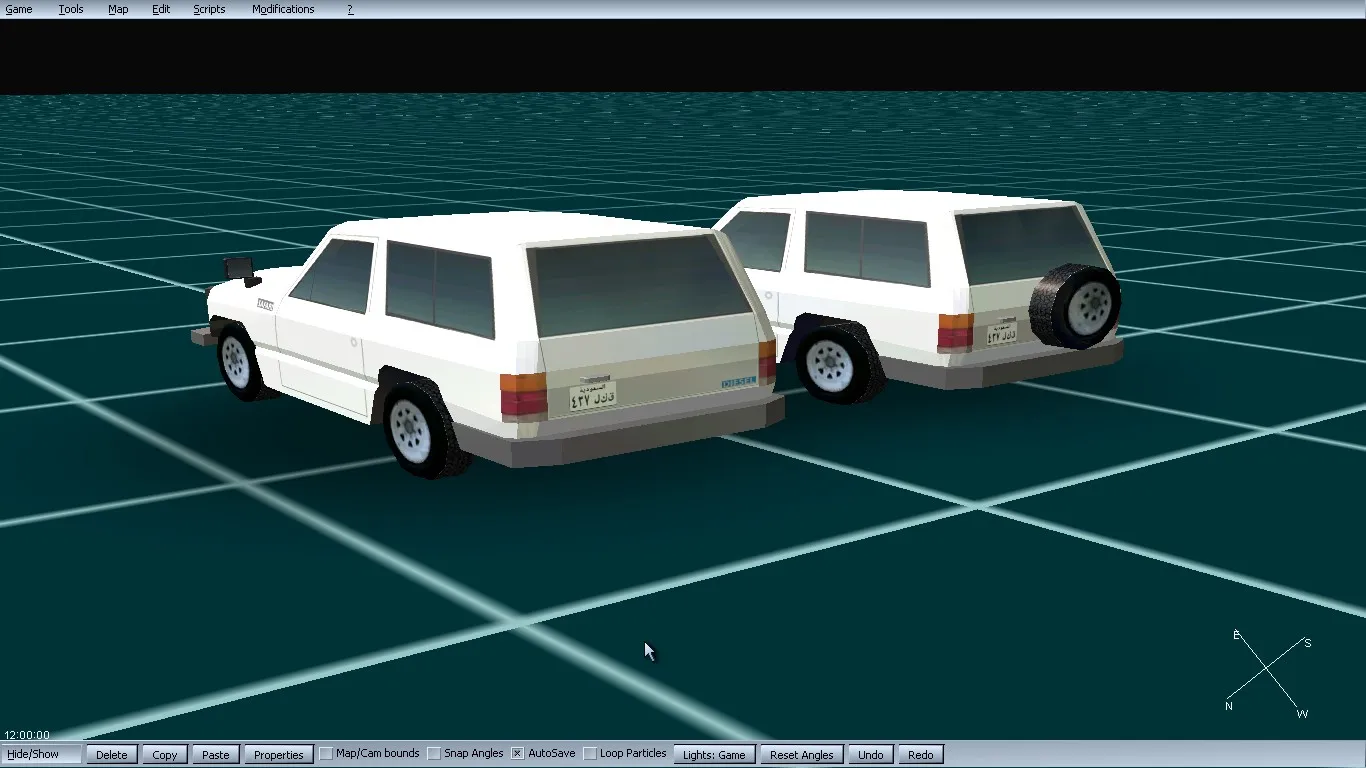
Task: Enable the Map/Cam bounds checkbox
Action: coord(326,753)
